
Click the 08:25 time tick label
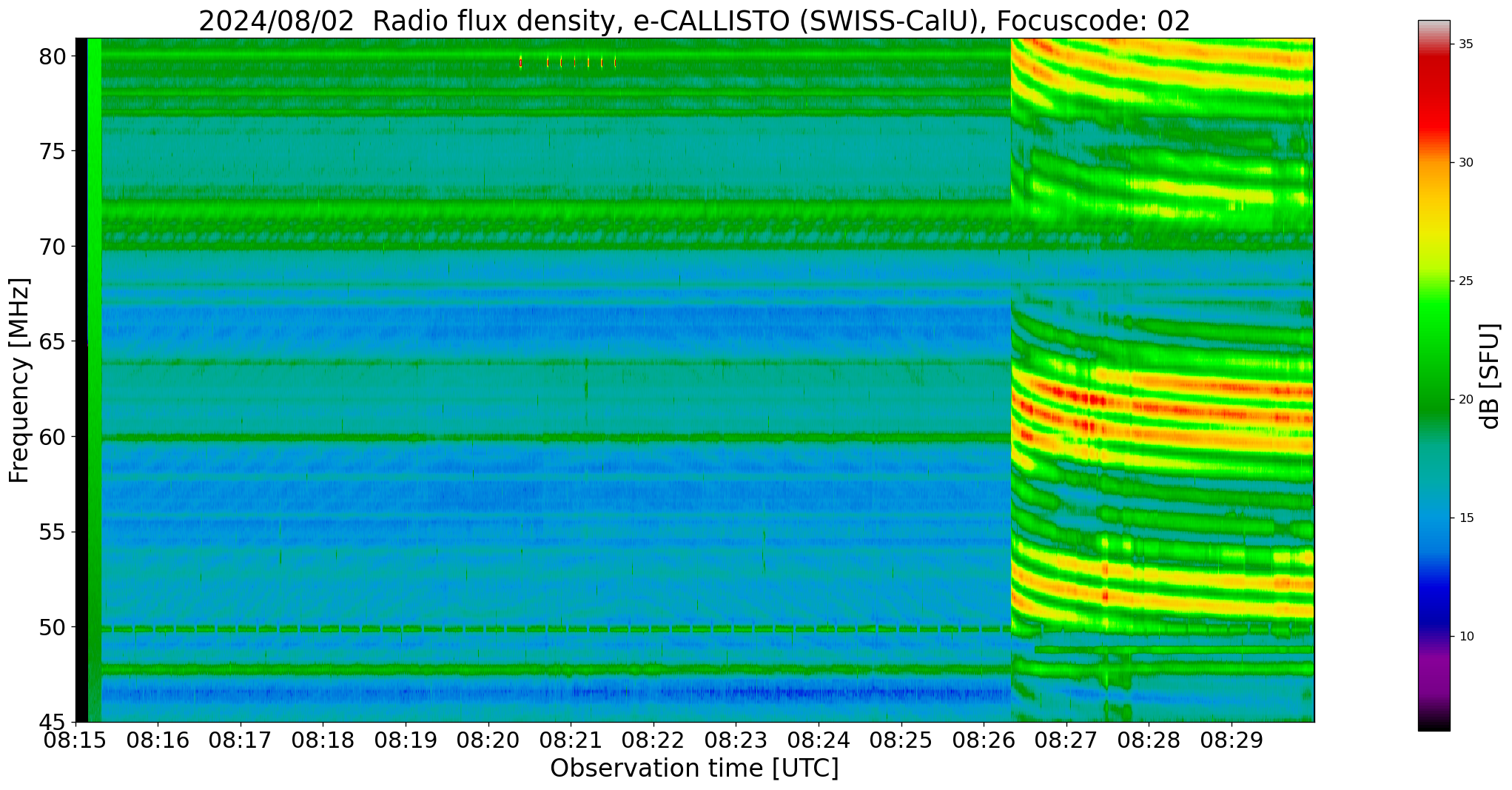(x=901, y=740)
